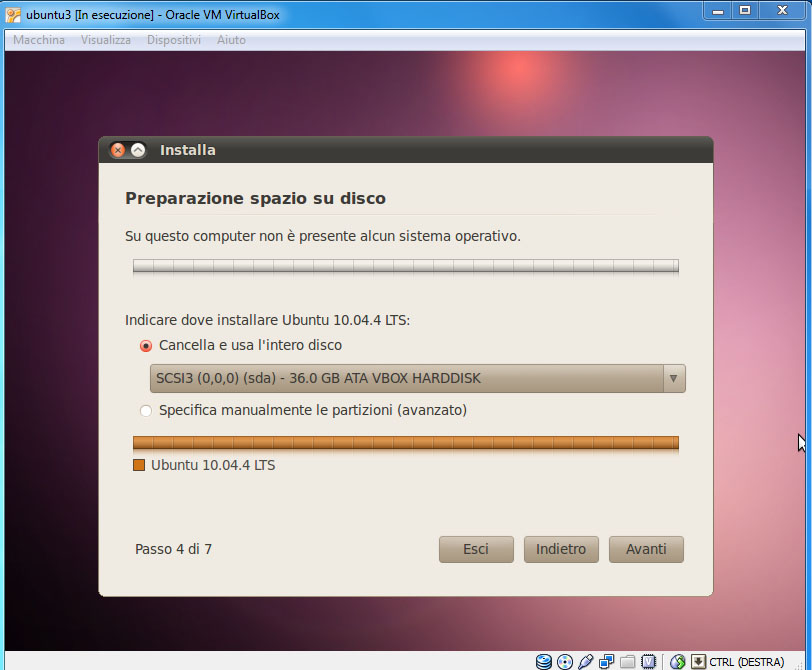Open the Visualizza menu
This screenshot has width=812, height=670.
[106, 40]
